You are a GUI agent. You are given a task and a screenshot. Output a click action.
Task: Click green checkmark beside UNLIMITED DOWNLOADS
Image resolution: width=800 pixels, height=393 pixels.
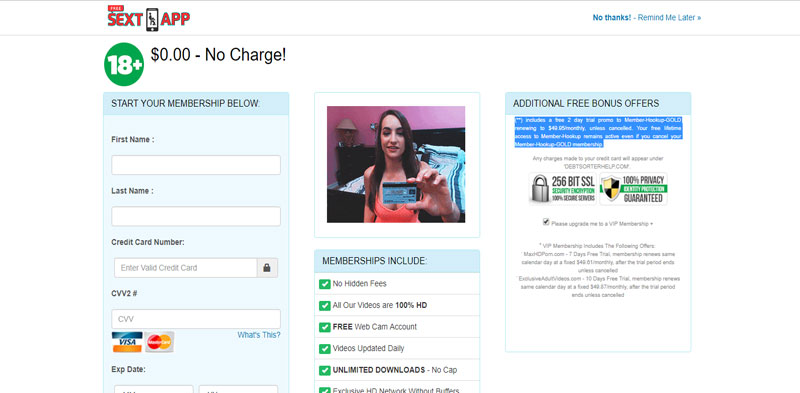point(324,370)
